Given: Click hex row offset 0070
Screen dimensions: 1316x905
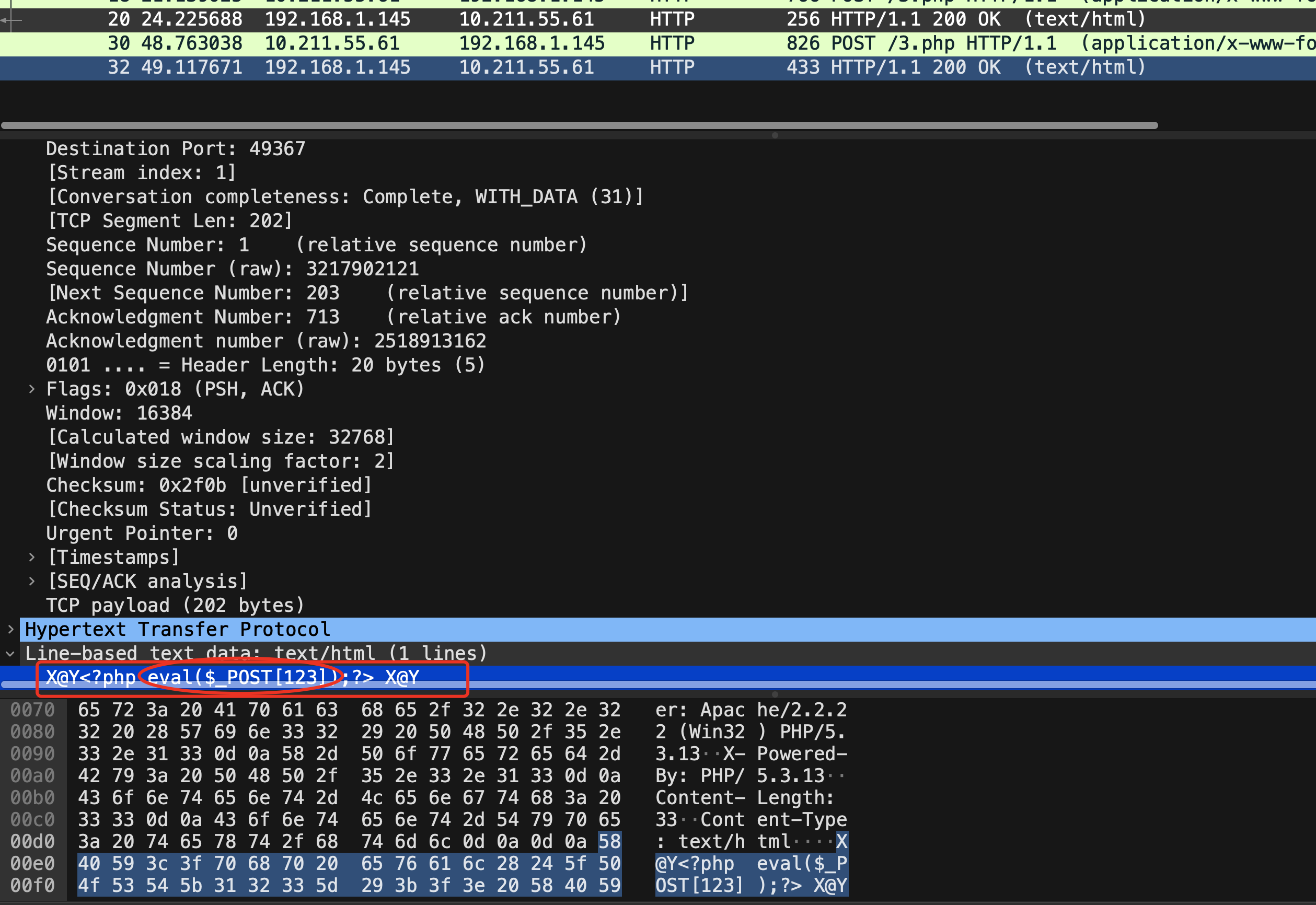Looking at the screenshot, I should click(32, 710).
